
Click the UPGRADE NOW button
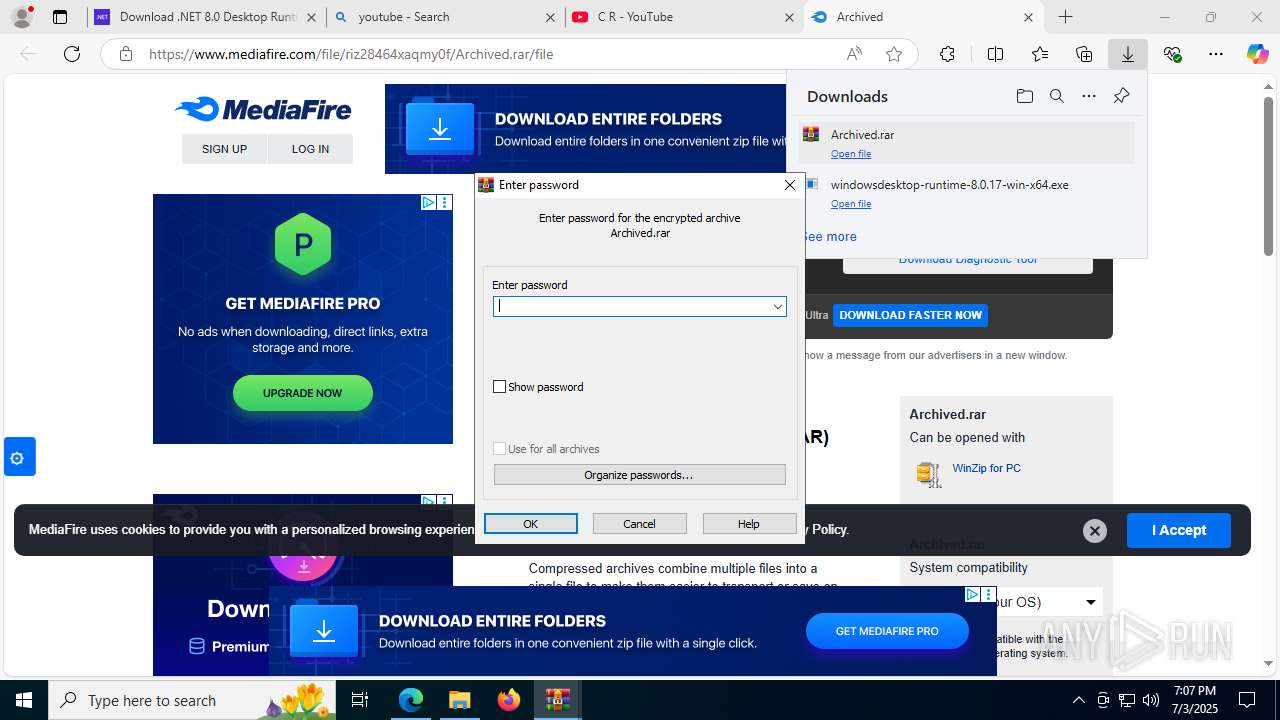point(303,393)
